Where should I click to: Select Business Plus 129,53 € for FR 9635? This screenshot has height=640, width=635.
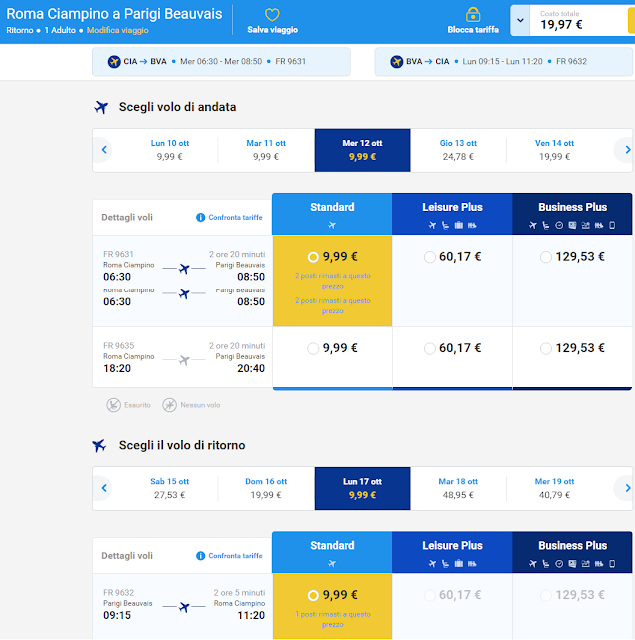tap(546, 349)
